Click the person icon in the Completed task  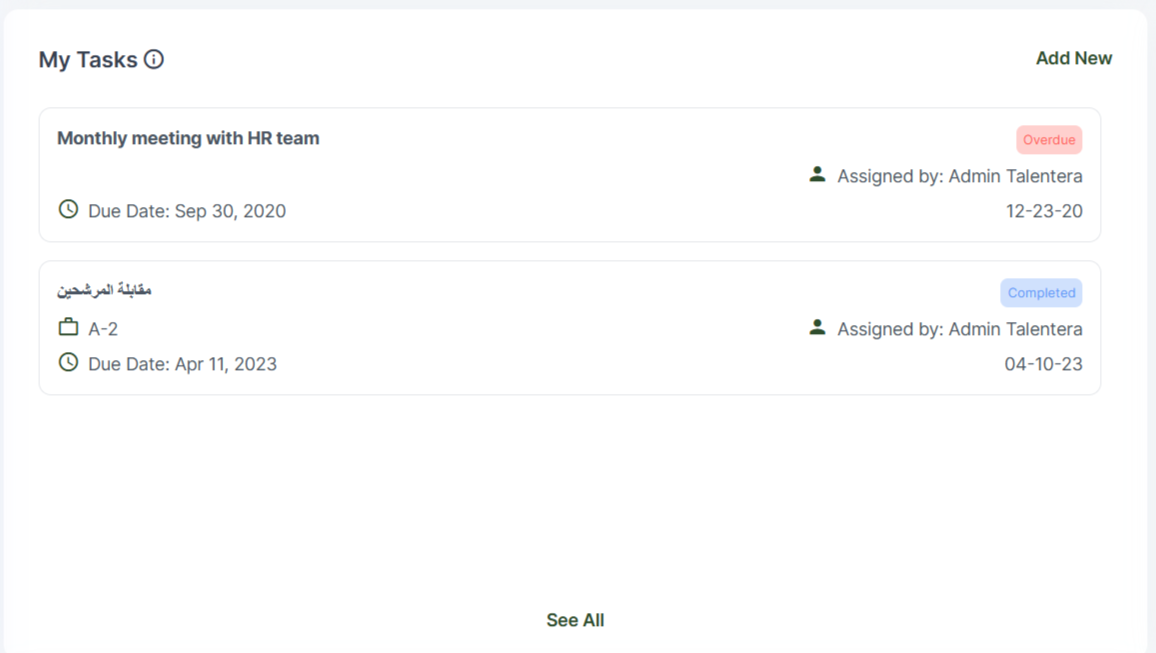pyautogui.click(x=817, y=328)
